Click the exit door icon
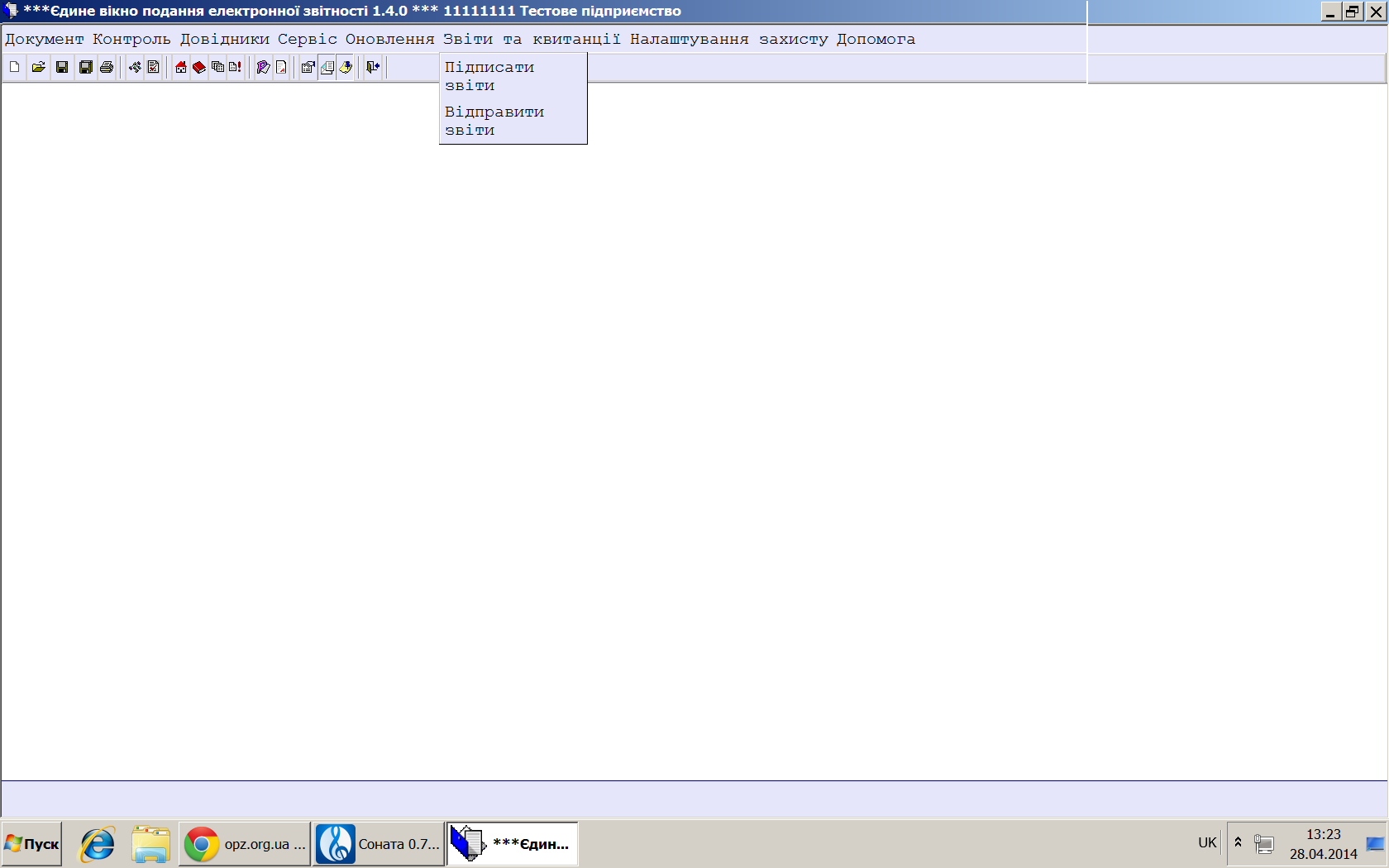The width and height of the screenshot is (1389, 868). point(373,67)
